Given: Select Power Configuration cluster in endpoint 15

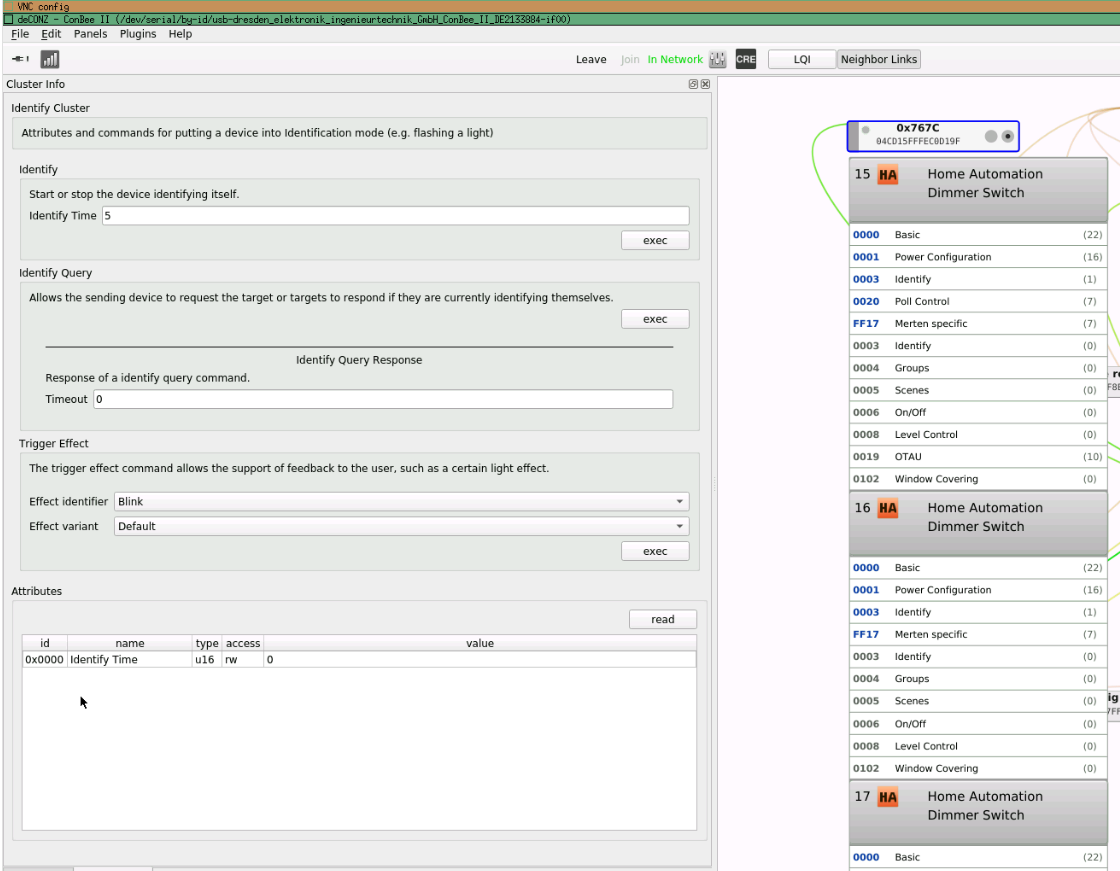Looking at the screenshot, I should (978, 257).
